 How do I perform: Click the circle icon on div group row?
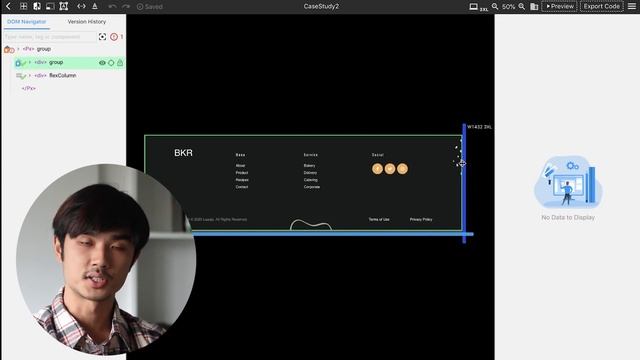(111, 63)
